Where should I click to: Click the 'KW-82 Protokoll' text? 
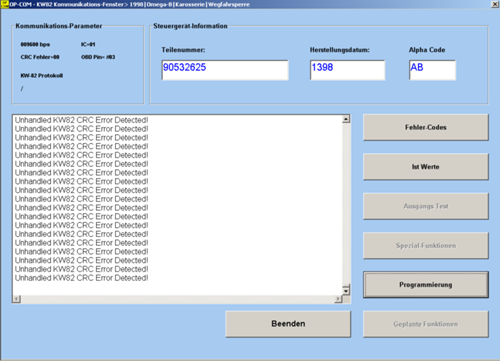click(42, 76)
